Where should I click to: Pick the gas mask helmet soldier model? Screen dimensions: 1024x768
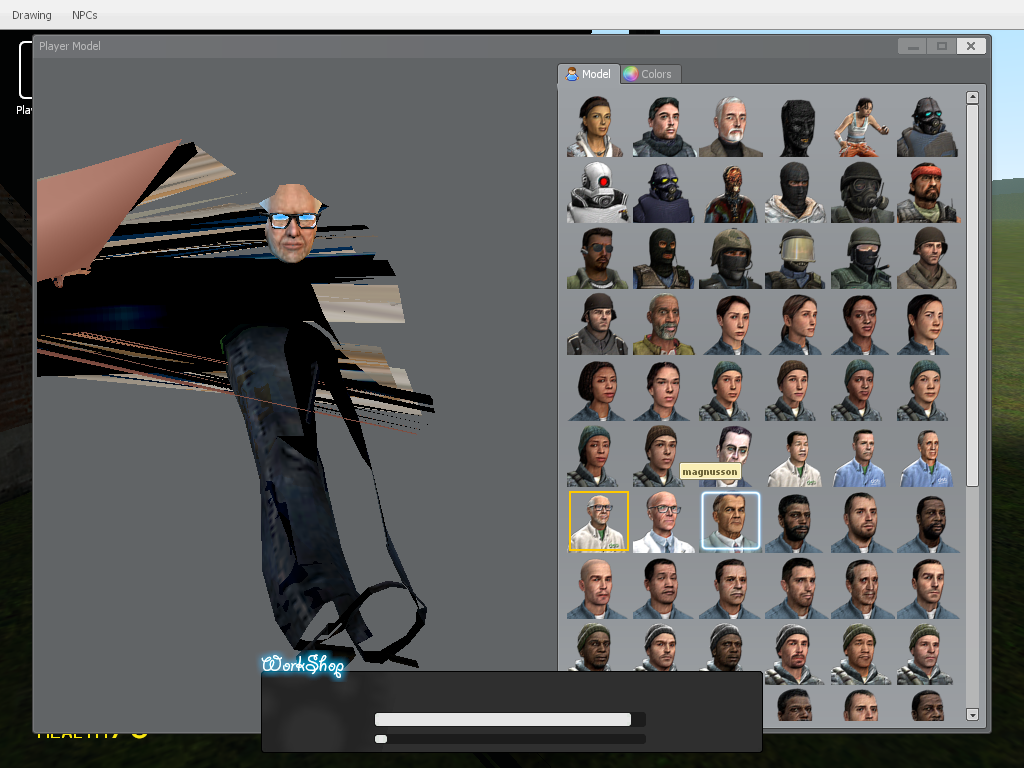862,193
